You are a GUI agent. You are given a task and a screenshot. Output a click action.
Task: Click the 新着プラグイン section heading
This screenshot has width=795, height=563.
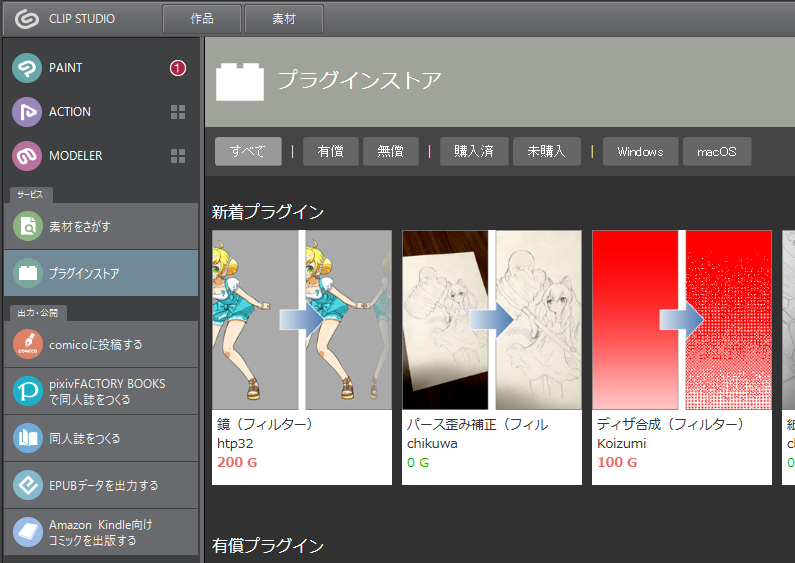(x=268, y=212)
